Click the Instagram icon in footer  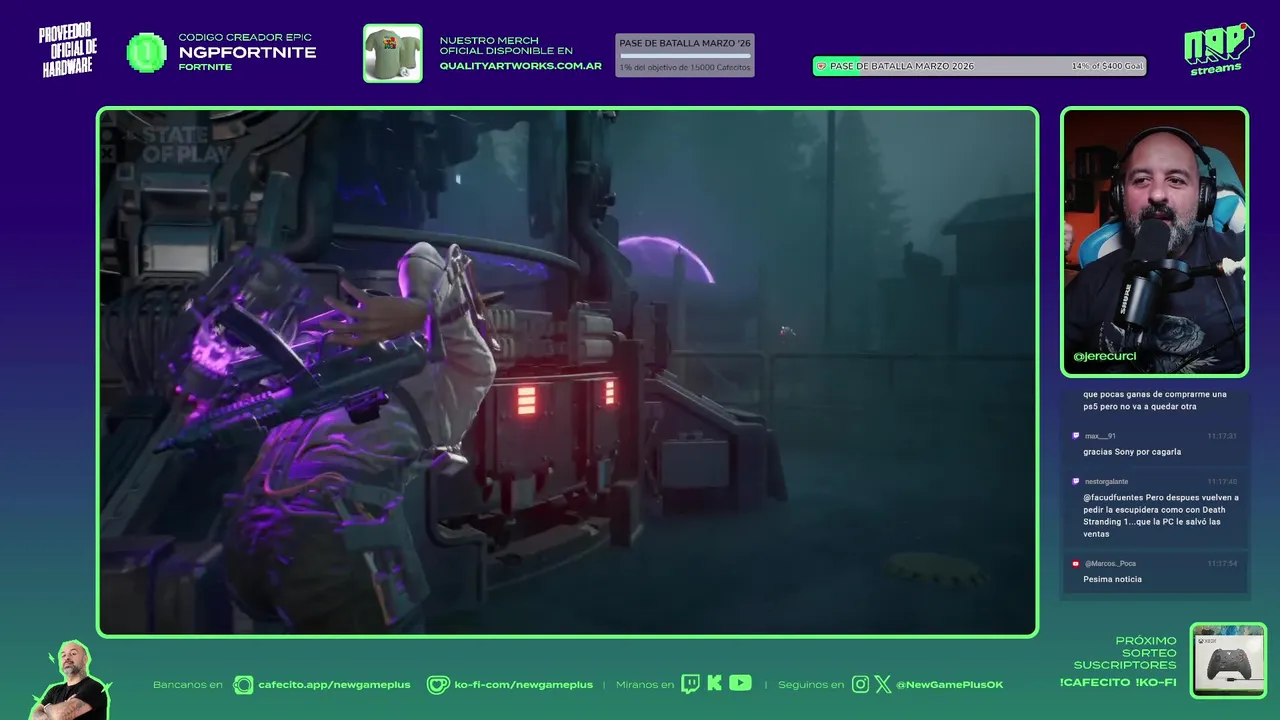pos(860,685)
